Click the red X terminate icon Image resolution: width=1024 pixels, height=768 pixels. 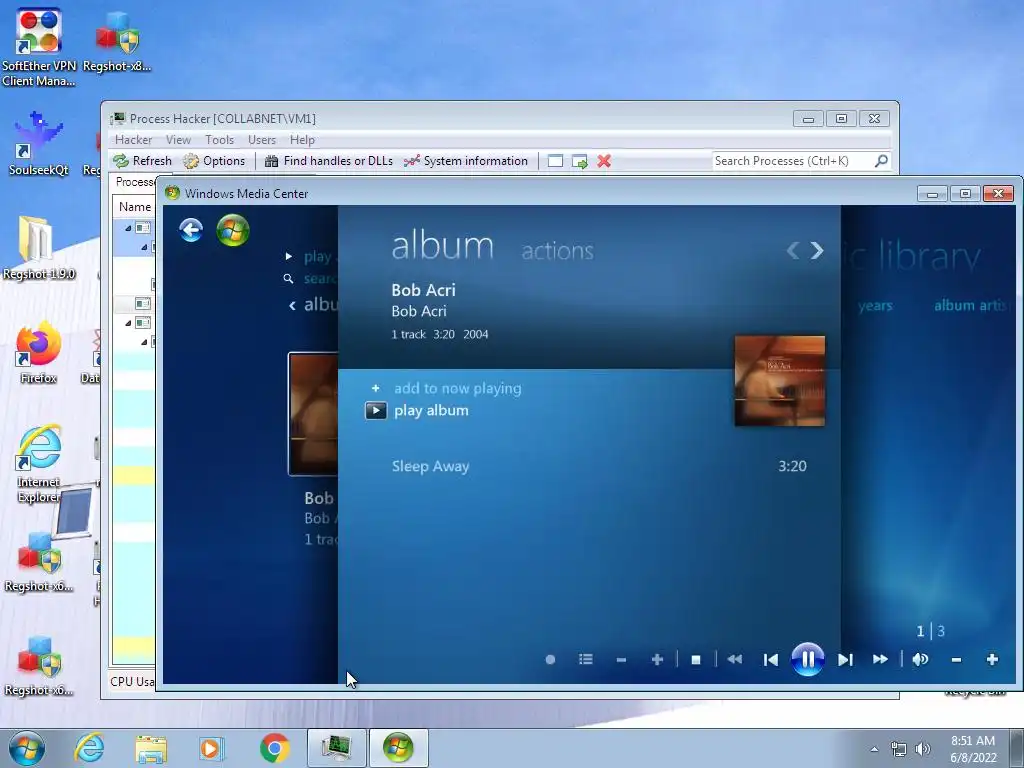[x=604, y=161]
